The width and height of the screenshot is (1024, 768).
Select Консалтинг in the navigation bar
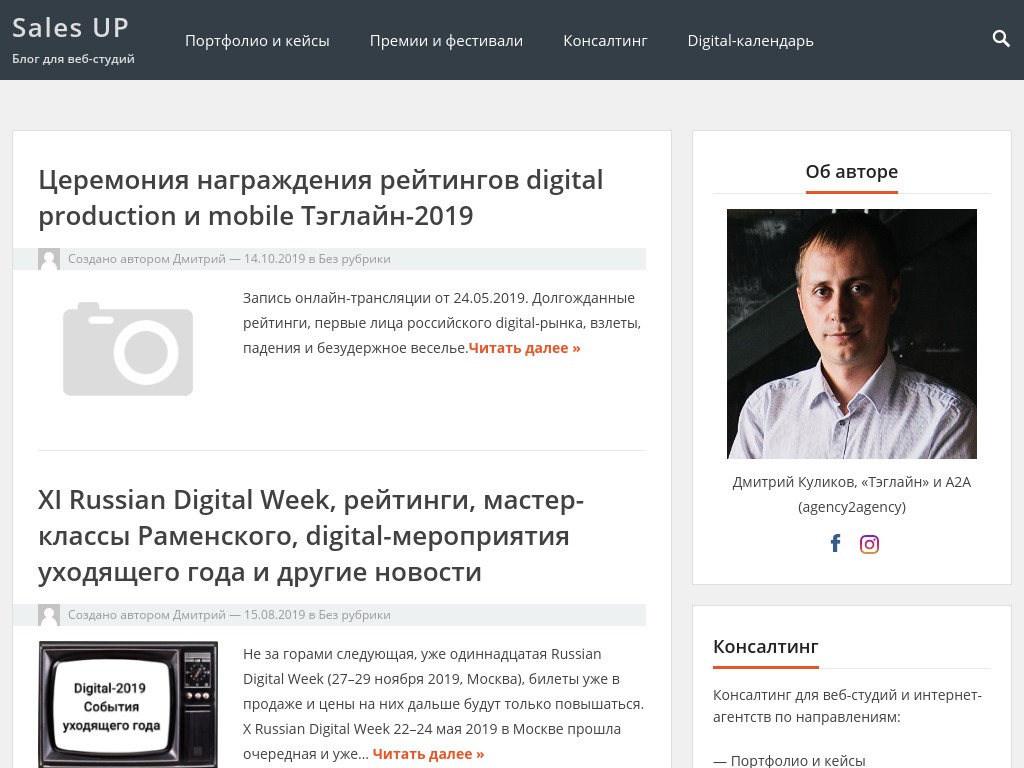(605, 40)
